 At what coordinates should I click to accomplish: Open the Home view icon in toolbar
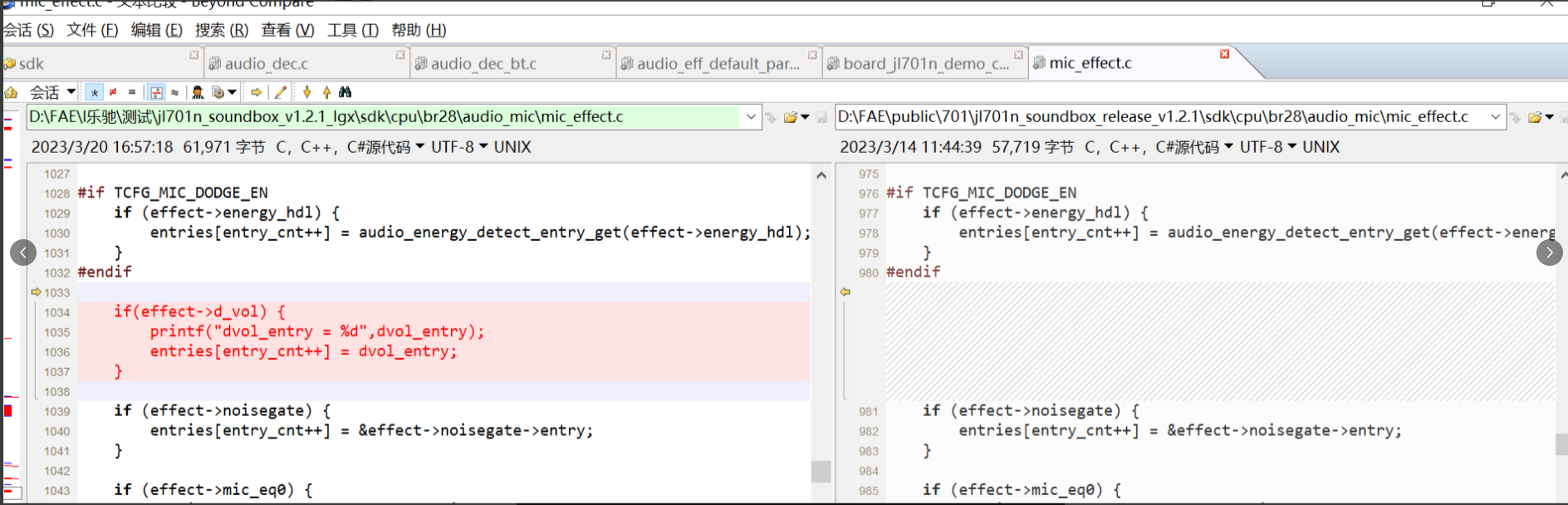[12, 92]
